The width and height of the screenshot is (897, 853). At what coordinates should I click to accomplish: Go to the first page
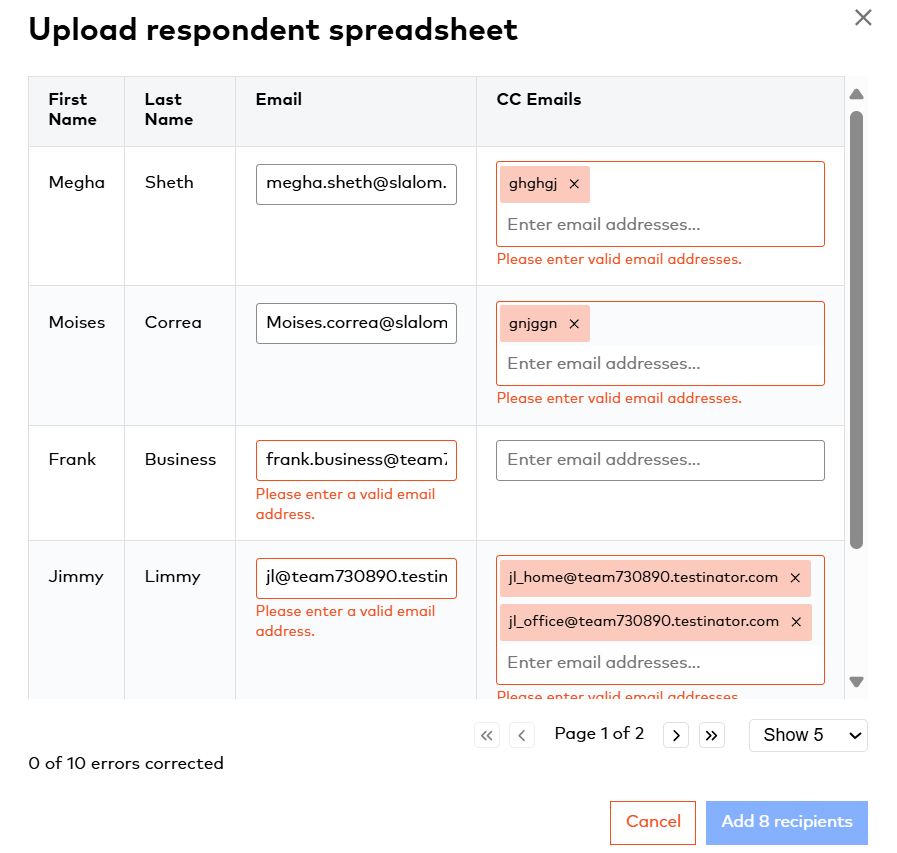(487, 736)
